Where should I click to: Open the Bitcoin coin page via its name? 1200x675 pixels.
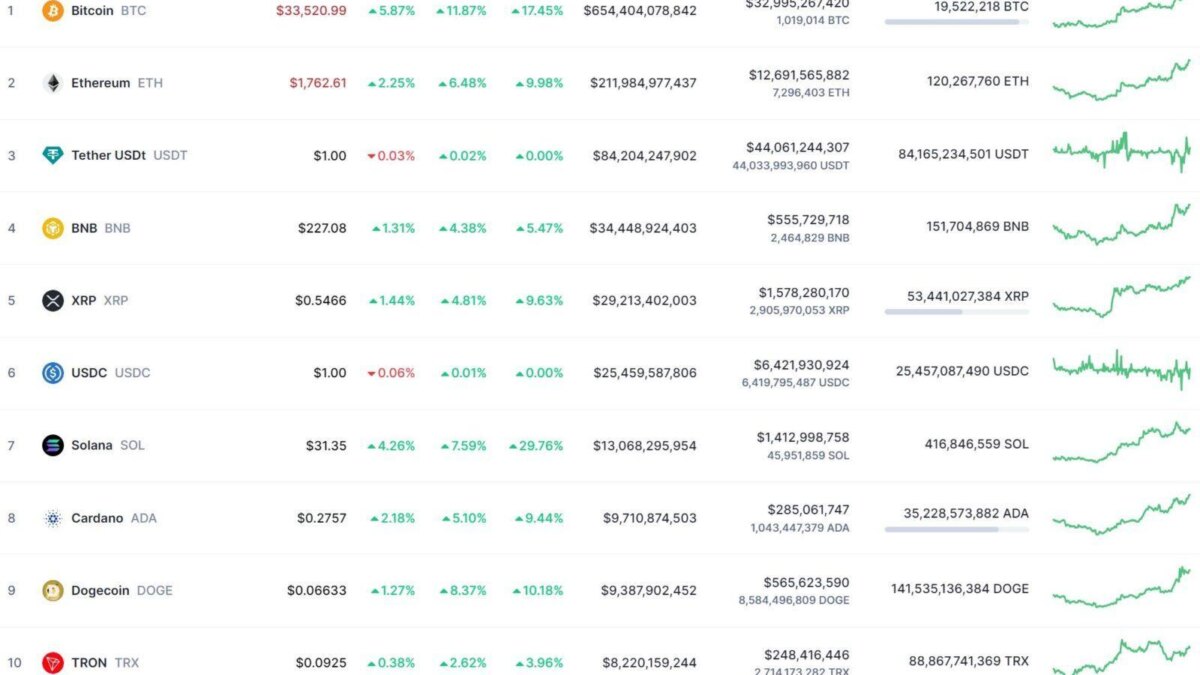pos(92,11)
